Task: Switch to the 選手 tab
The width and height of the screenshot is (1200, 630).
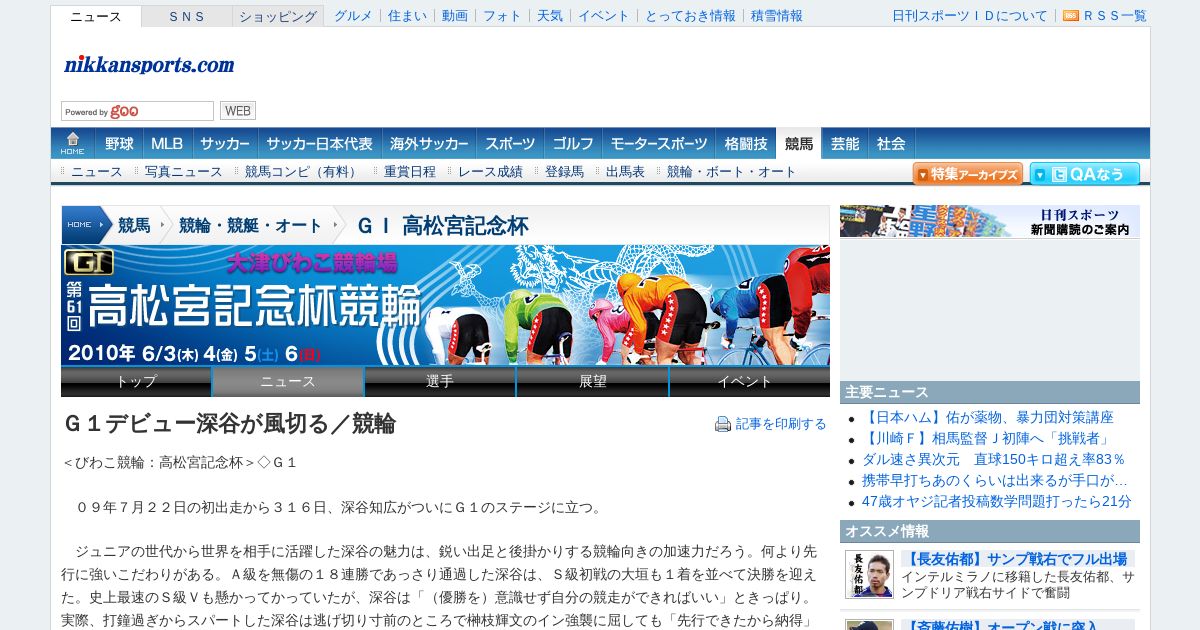Action: click(440, 381)
